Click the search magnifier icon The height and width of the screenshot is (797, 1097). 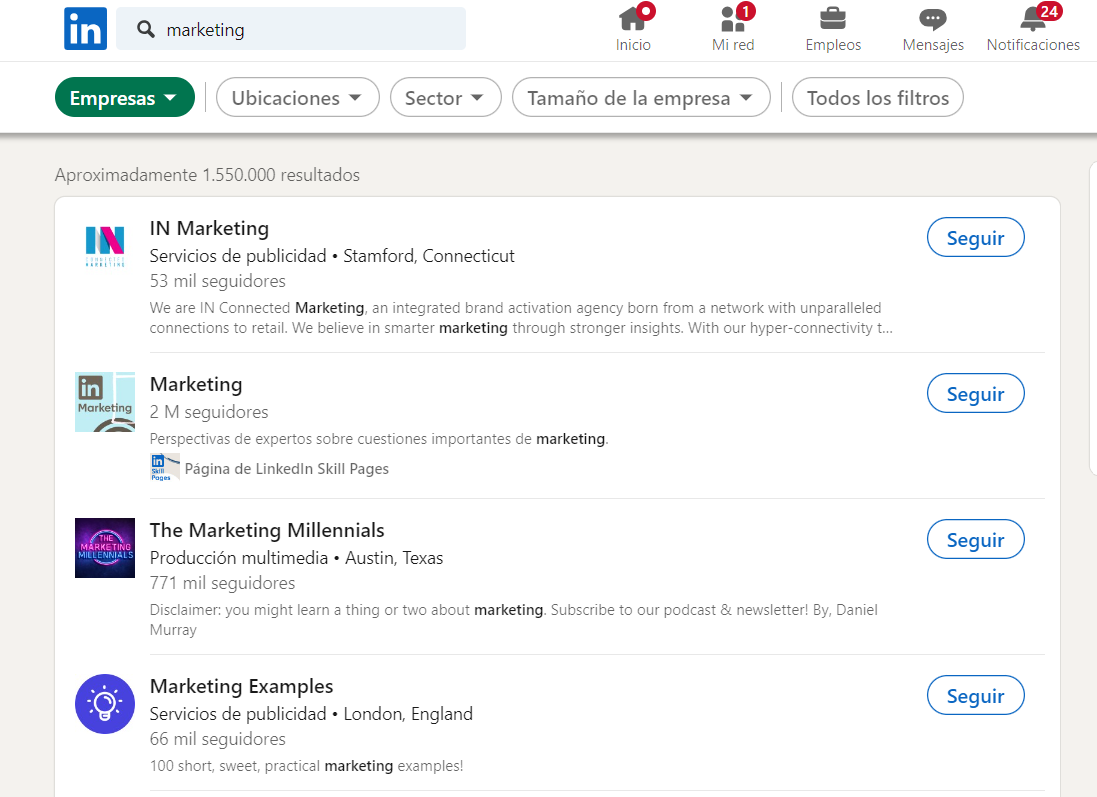point(146,29)
